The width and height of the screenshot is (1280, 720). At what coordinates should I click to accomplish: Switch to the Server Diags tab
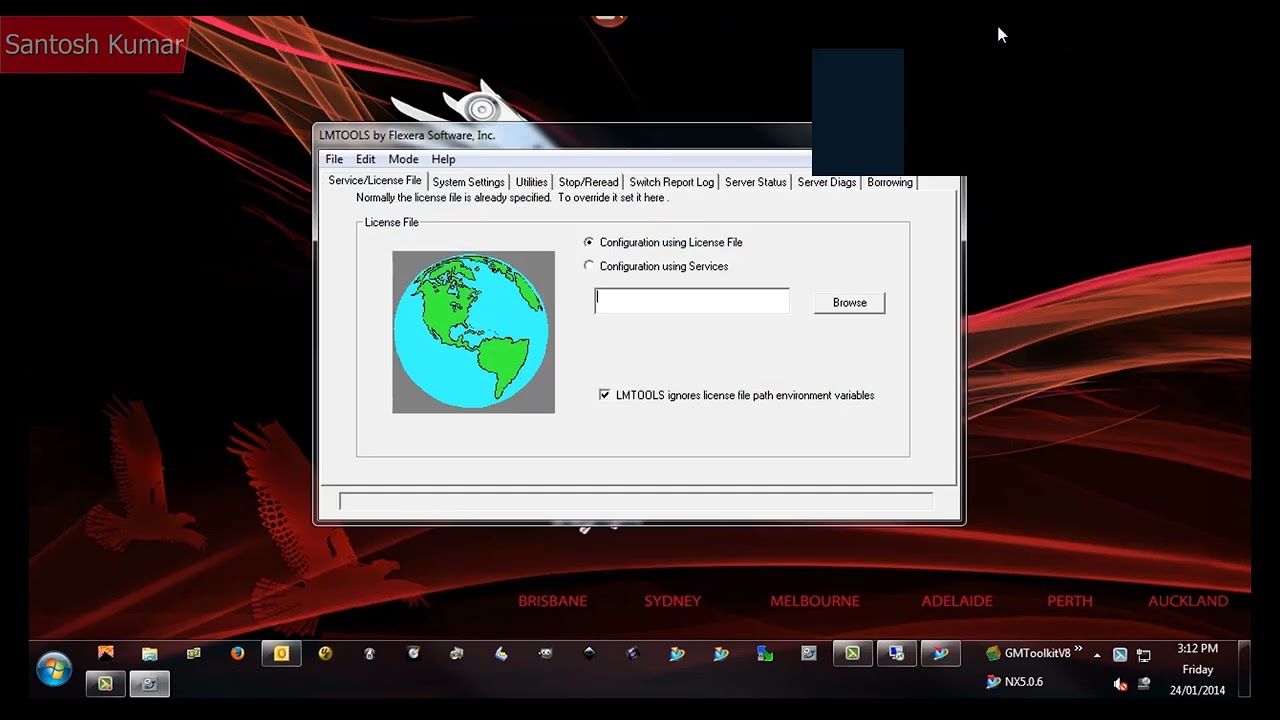click(826, 182)
